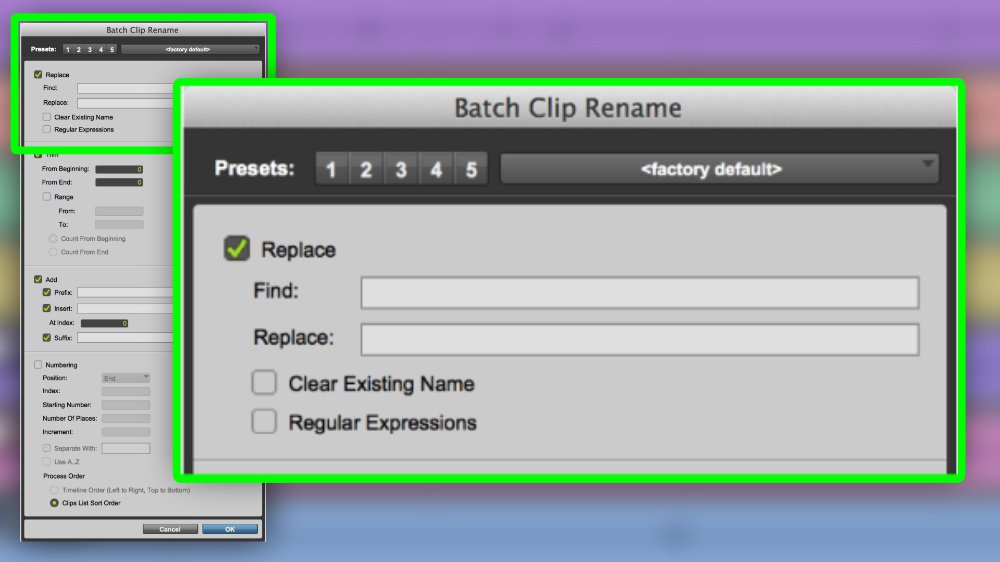Screen dimensions: 1000x562
Task: Select preset 4 in the enlarged Presets row
Action: (x=436, y=169)
